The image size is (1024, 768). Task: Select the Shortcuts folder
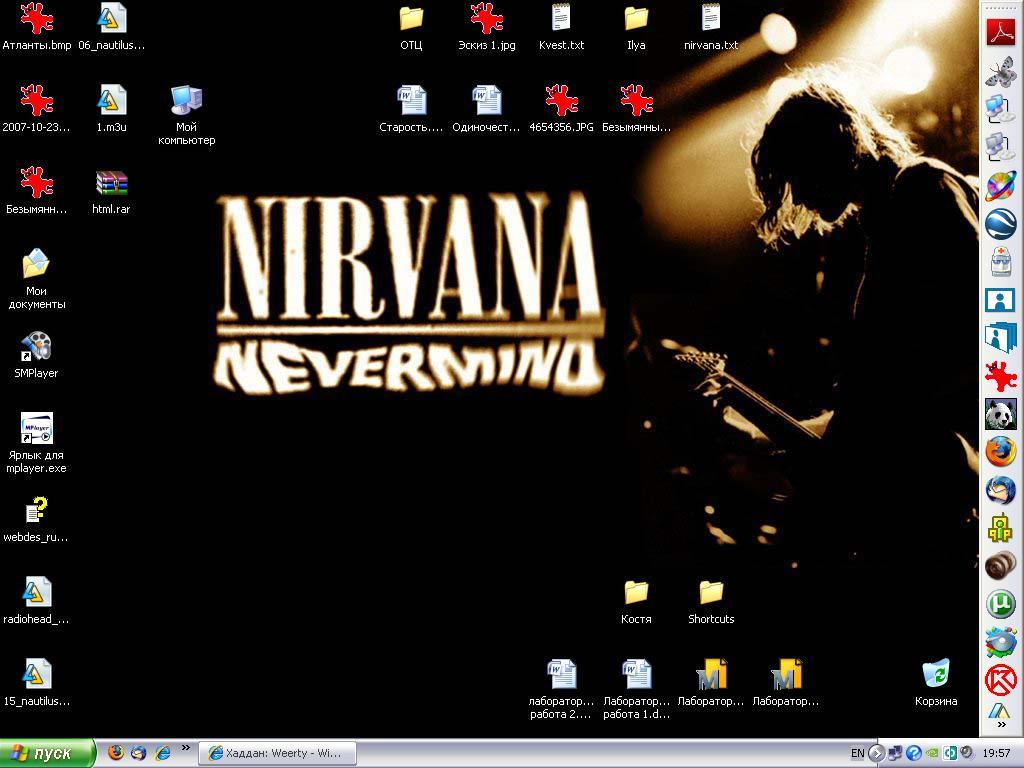(x=711, y=601)
